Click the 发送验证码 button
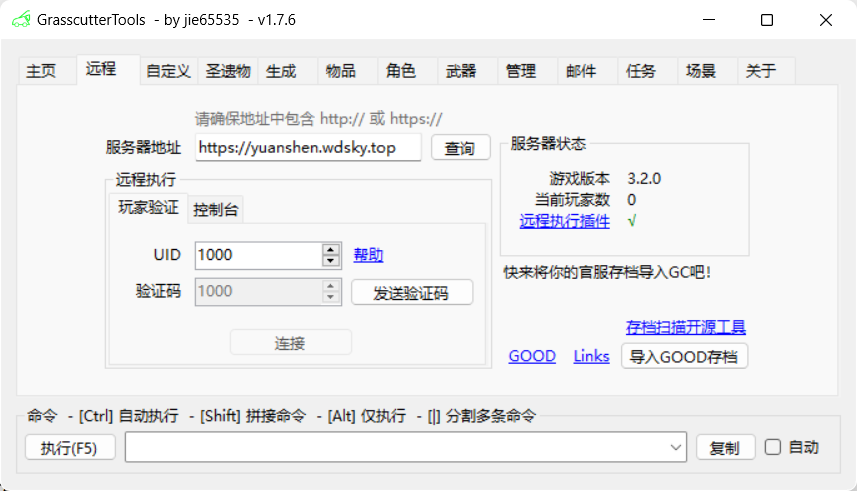This screenshot has height=491, width=857. coord(411,293)
